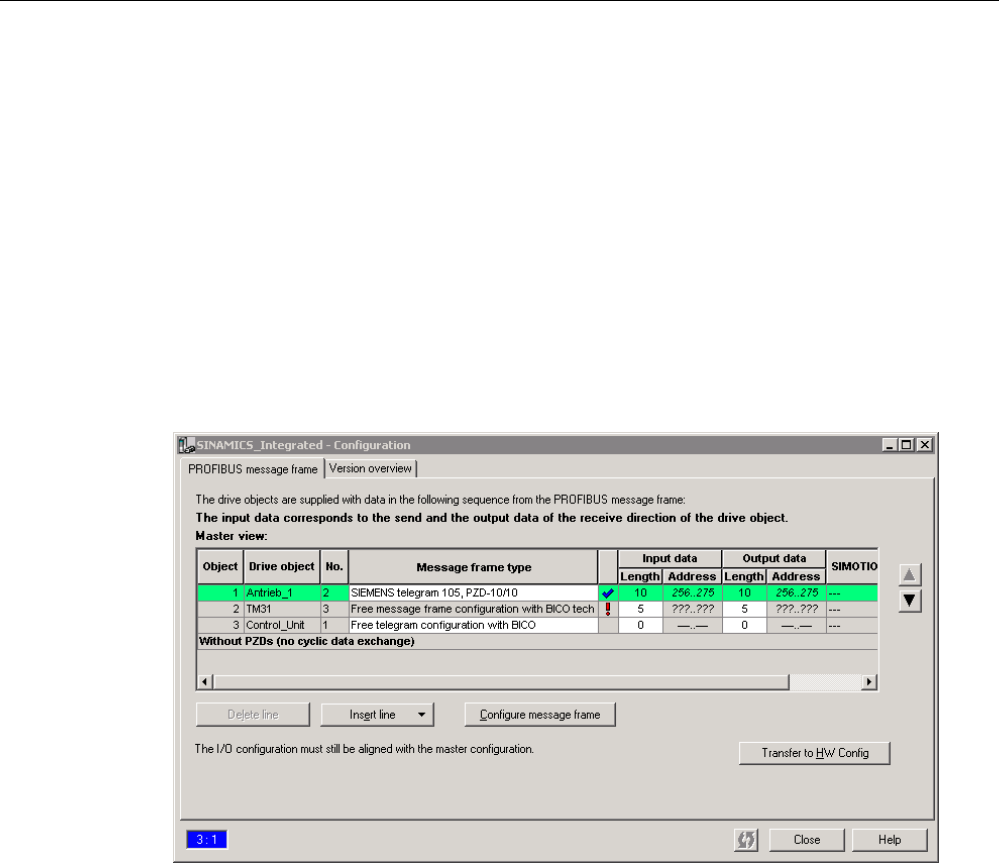Click the disabled Delete line button

253,715
